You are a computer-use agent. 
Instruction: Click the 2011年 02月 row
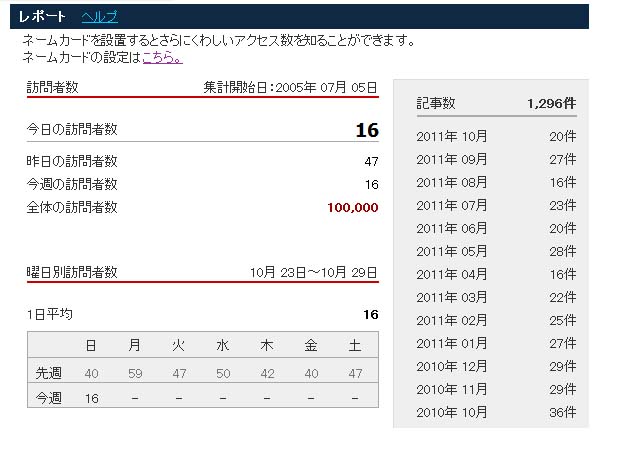[496, 320]
